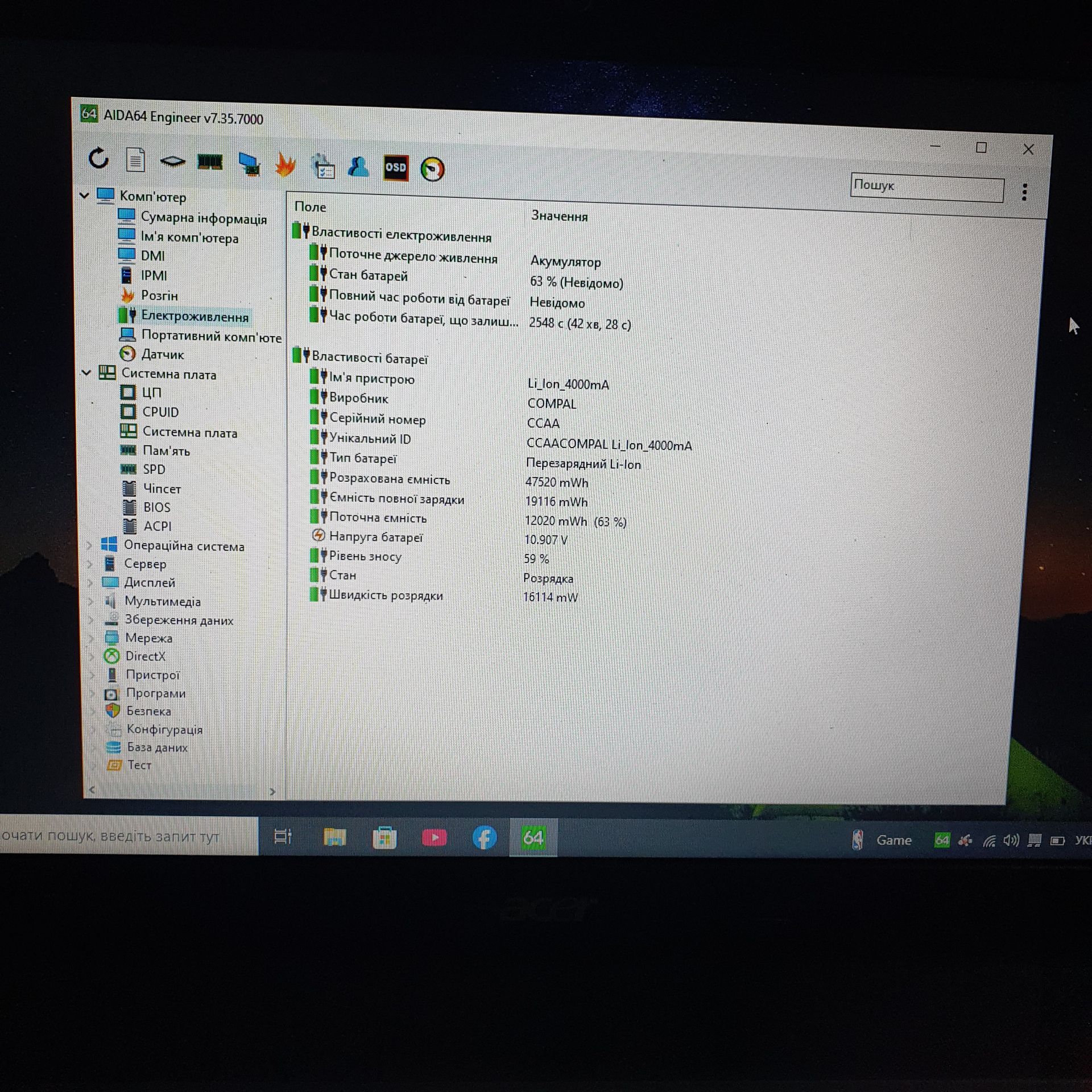Image resolution: width=1092 pixels, height=1092 pixels.
Task: Open the DMI tree item
Action: [152, 256]
